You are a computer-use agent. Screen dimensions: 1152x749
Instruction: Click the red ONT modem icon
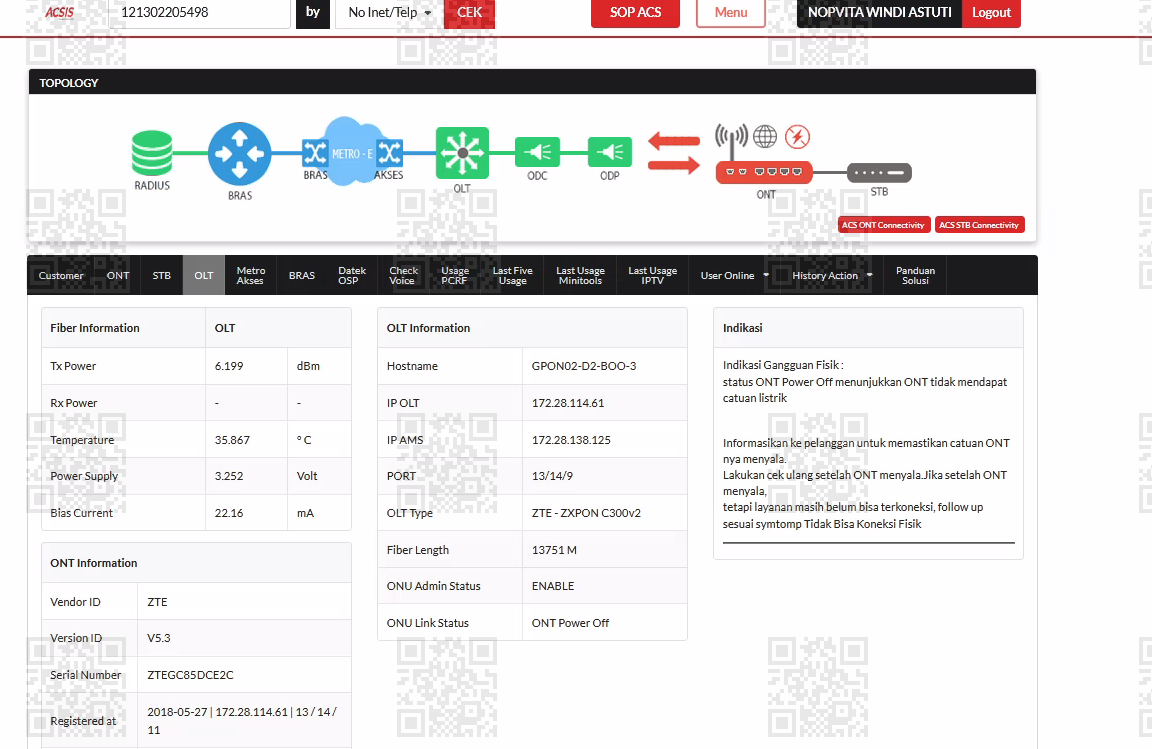click(x=764, y=172)
